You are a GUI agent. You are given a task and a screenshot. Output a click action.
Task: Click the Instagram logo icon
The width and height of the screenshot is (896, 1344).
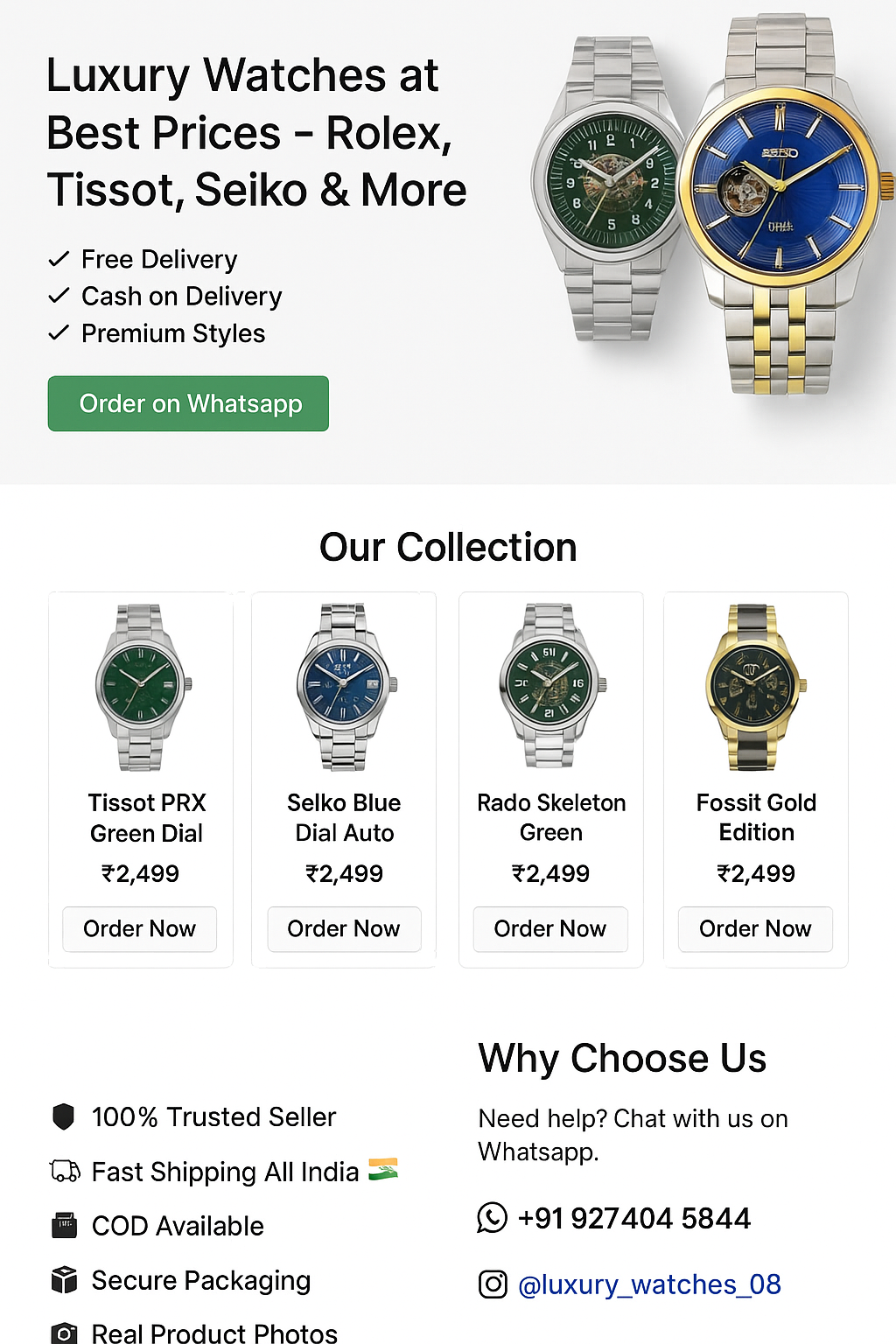click(x=493, y=1284)
